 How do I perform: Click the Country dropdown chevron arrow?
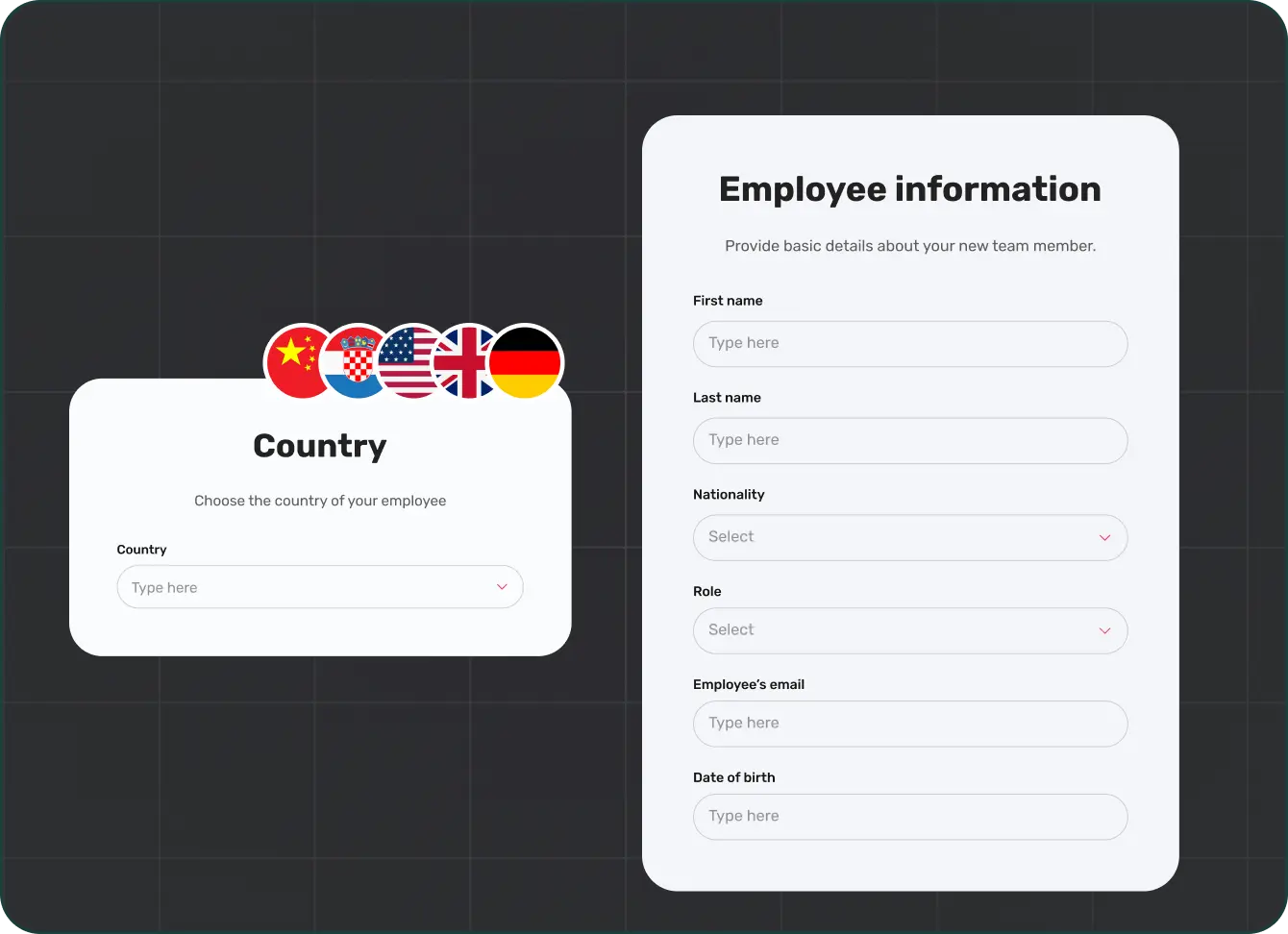click(x=502, y=587)
